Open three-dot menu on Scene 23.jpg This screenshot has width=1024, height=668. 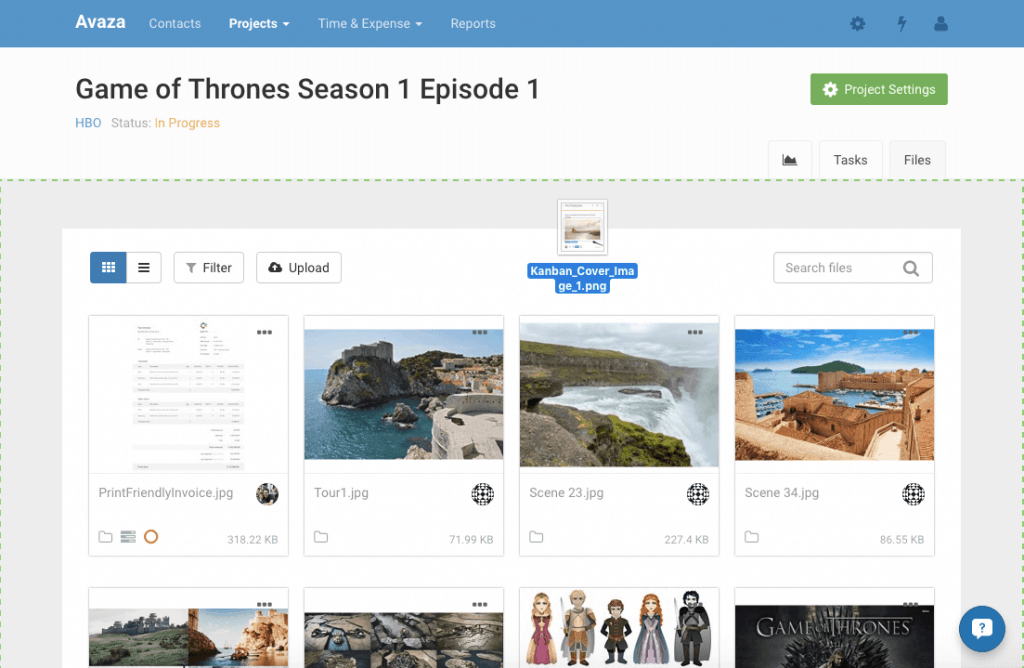pyautogui.click(x=694, y=332)
